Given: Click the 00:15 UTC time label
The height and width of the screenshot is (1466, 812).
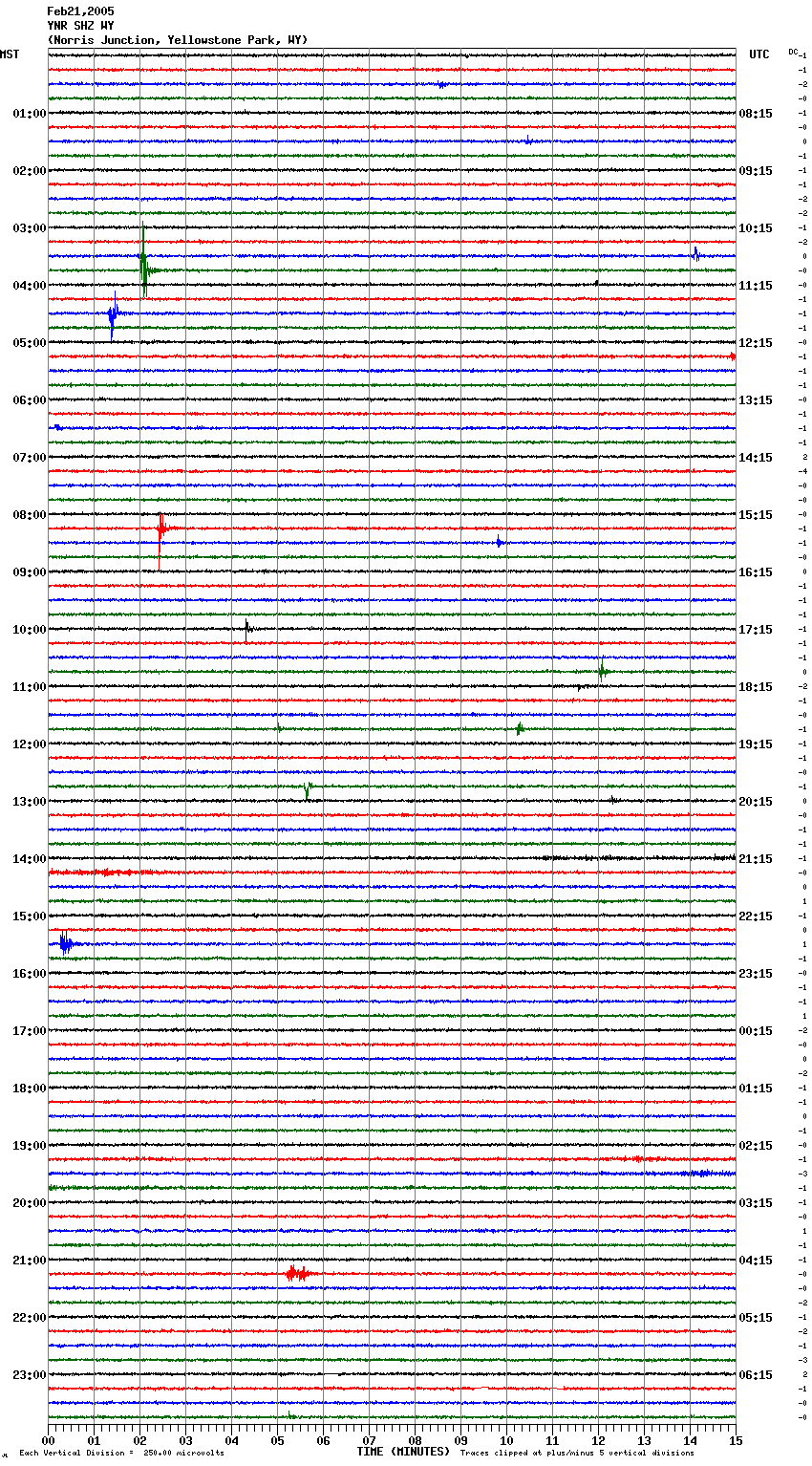Looking at the screenshot, I should click(x=756, y=1031).
